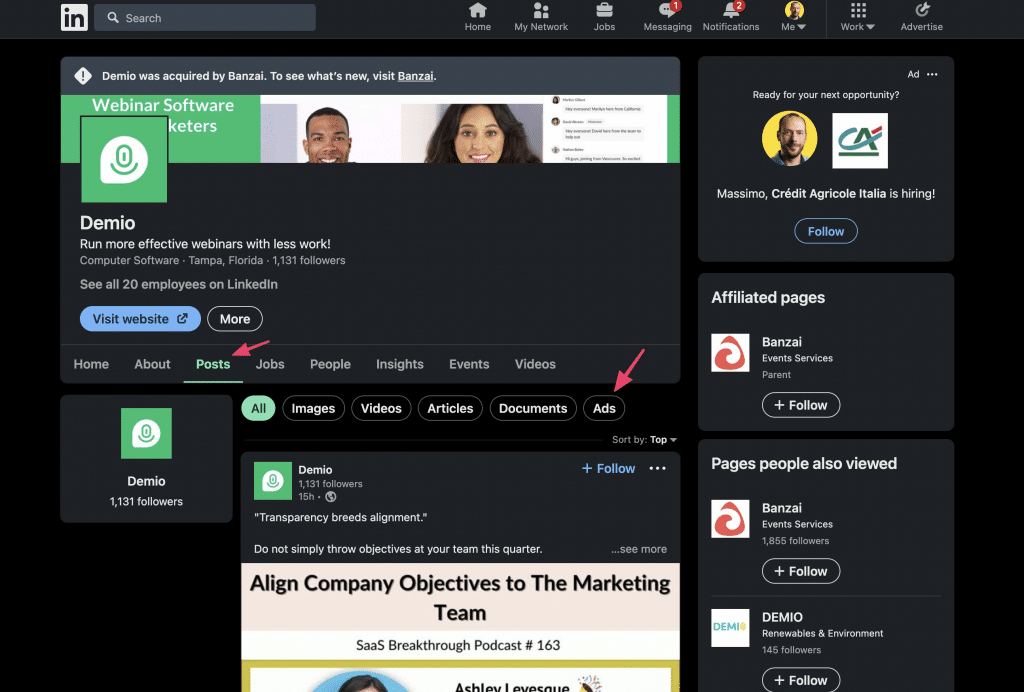Screen dimensions: 1024x692
Task: Expand the Work apps dropdown
Action: coord(857,18)
